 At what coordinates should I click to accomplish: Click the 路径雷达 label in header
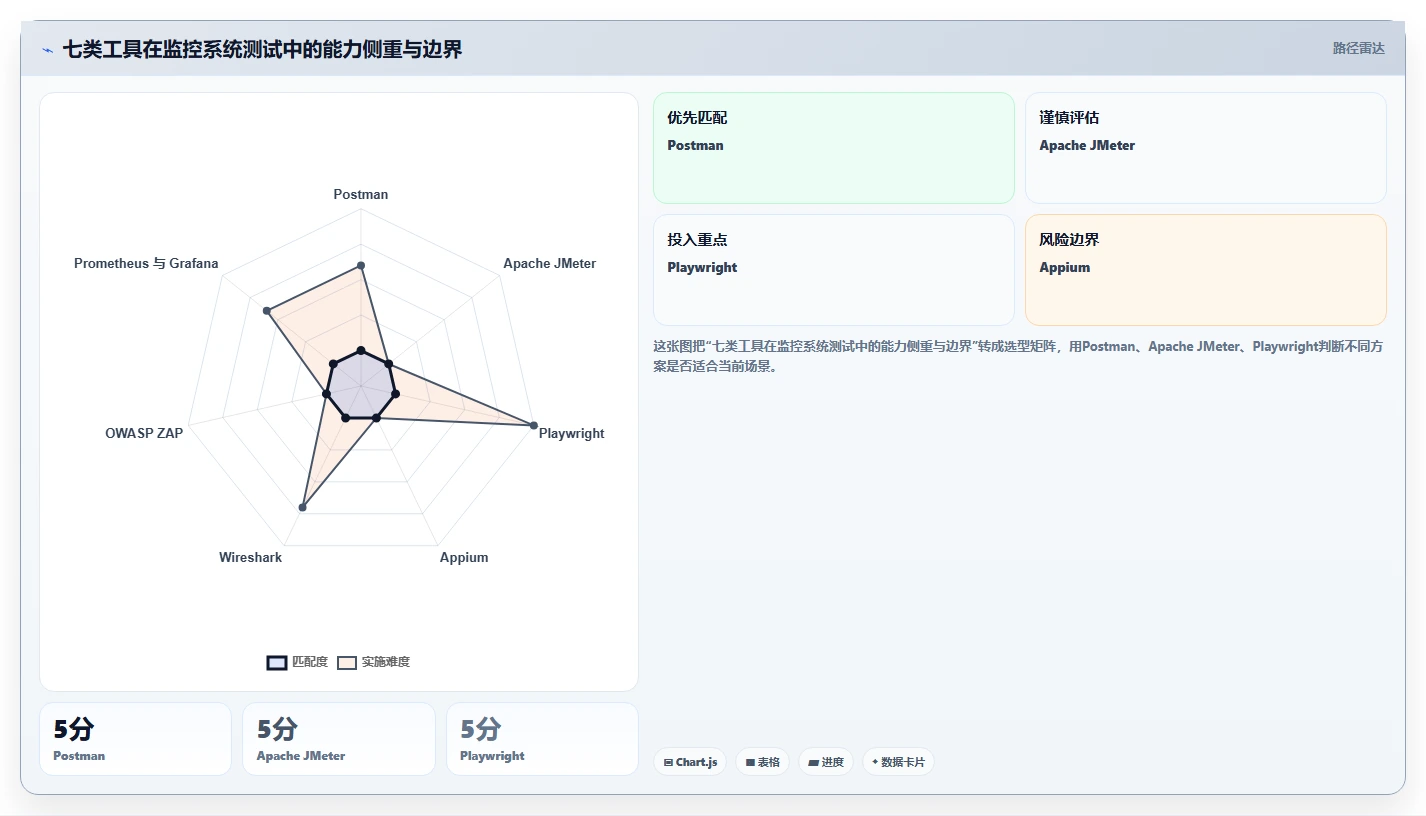pyautogui.click(x=1358, y=48)
